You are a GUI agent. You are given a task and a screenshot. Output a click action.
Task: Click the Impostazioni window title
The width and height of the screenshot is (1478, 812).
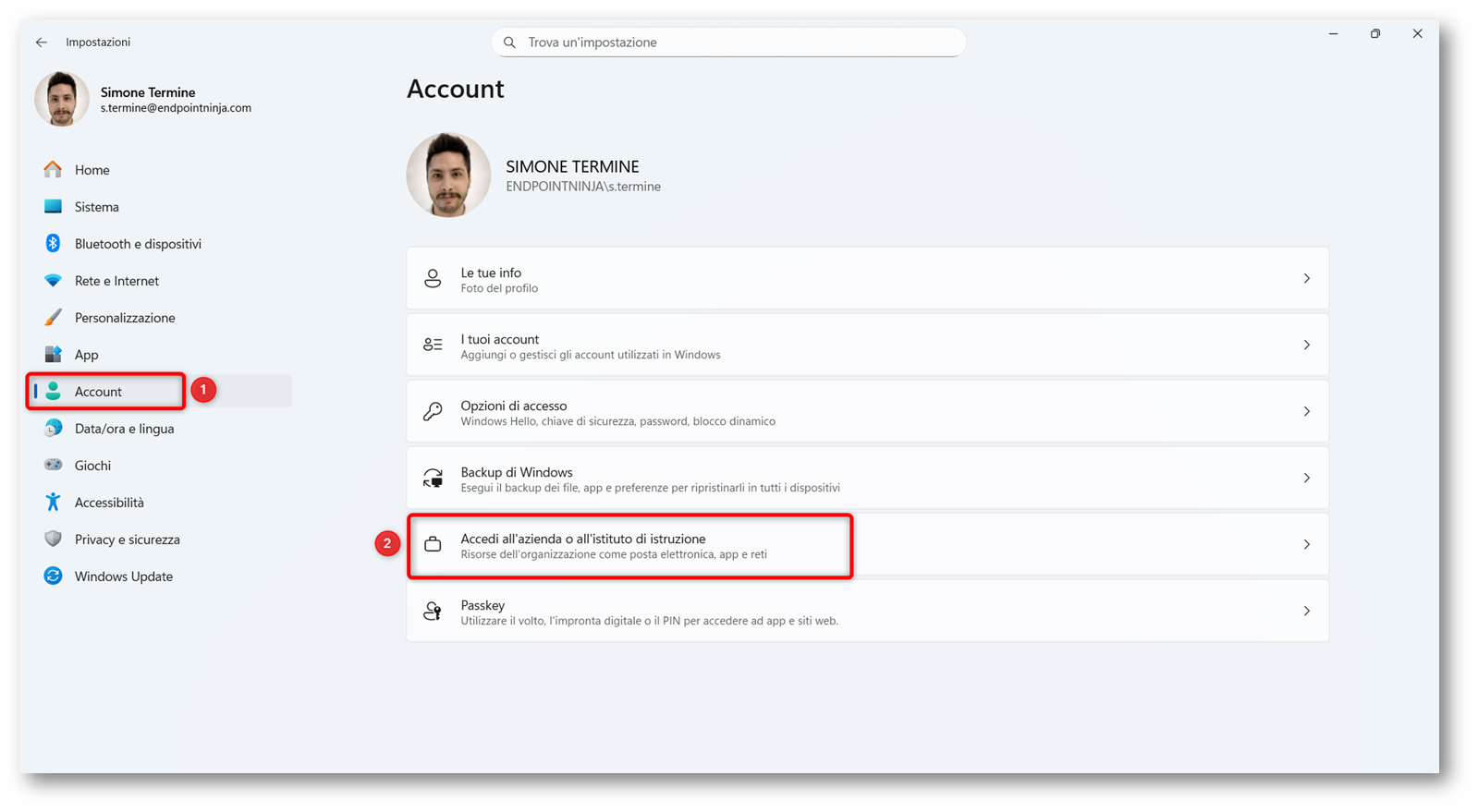98,42
